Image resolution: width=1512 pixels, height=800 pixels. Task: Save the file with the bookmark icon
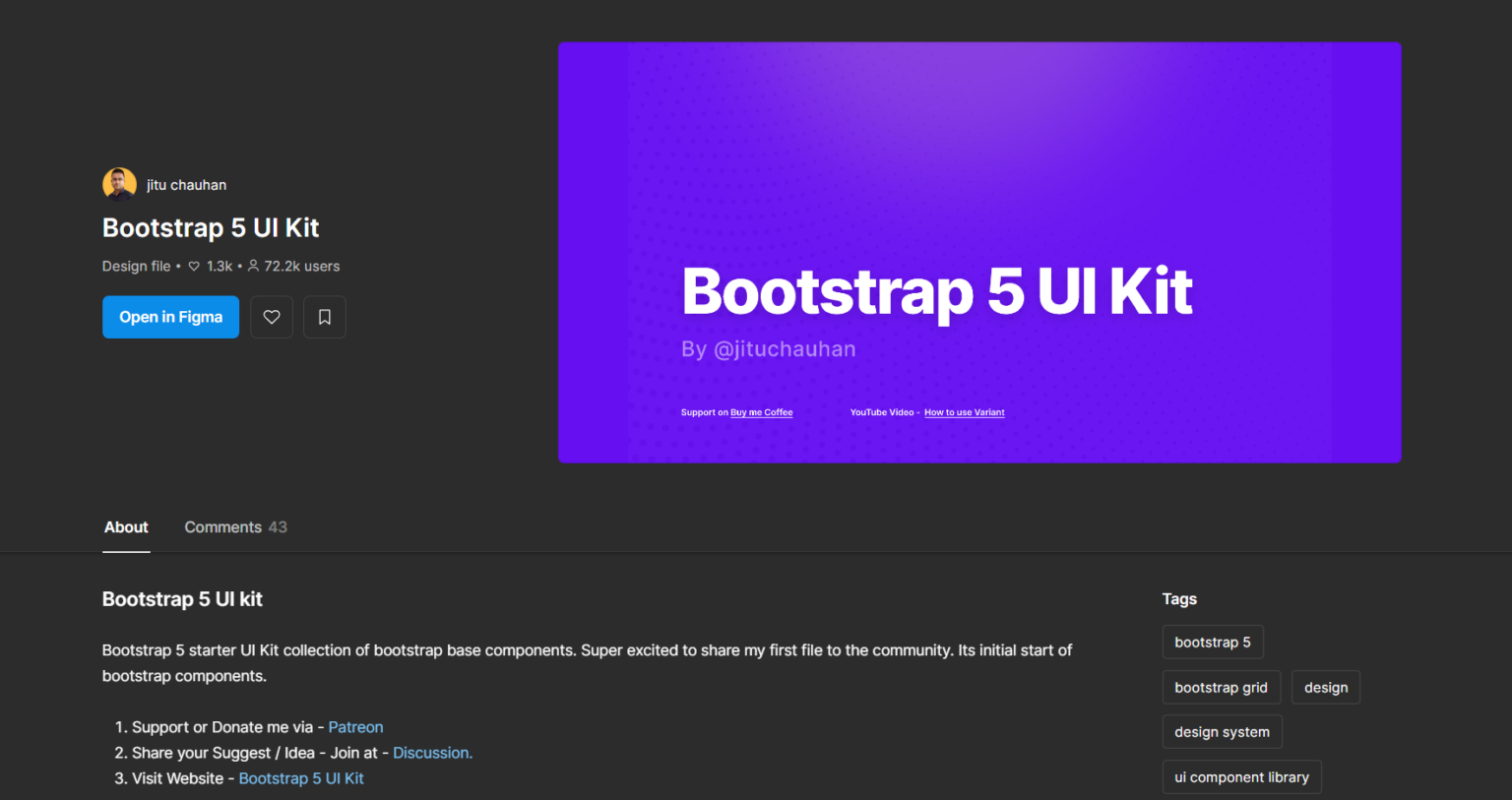click(x=324, y=317)
